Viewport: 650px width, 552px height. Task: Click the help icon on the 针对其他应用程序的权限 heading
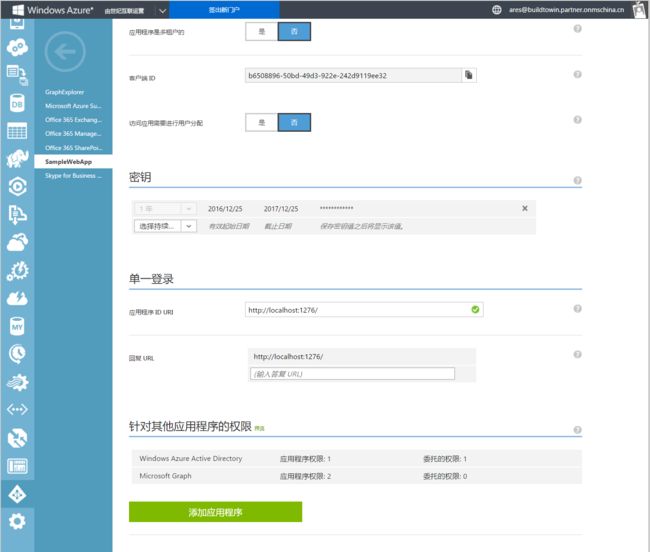577,430
